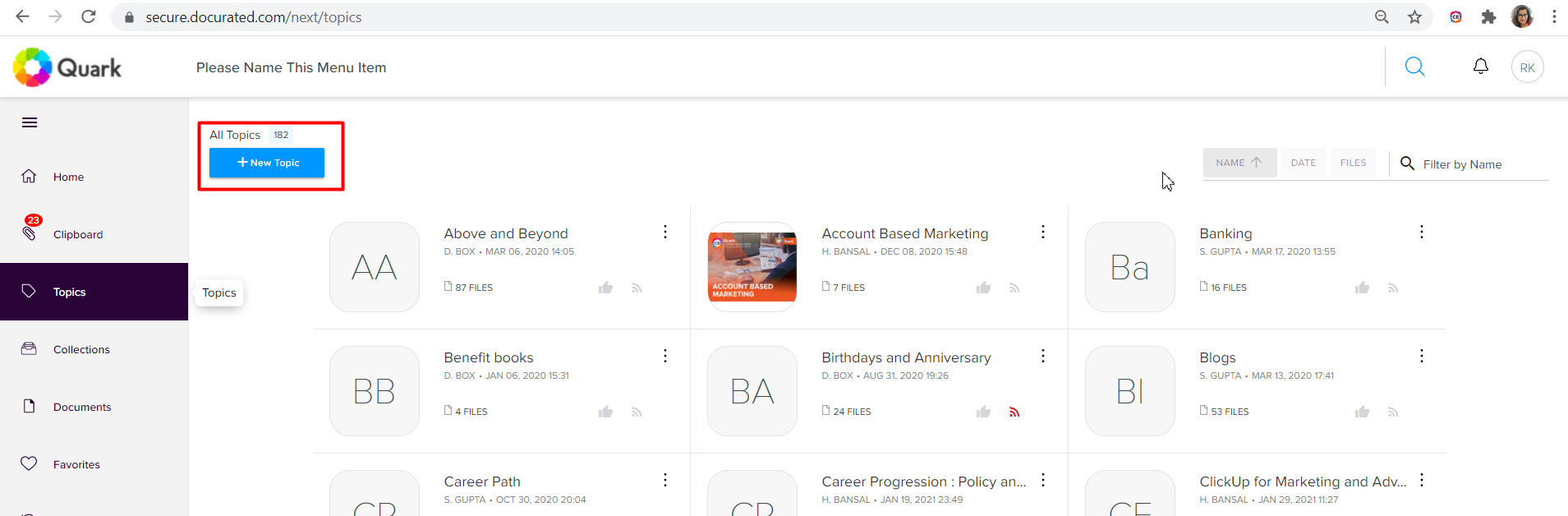Open the Career Path topic title

pyautogui.click(x=482, y=481)
